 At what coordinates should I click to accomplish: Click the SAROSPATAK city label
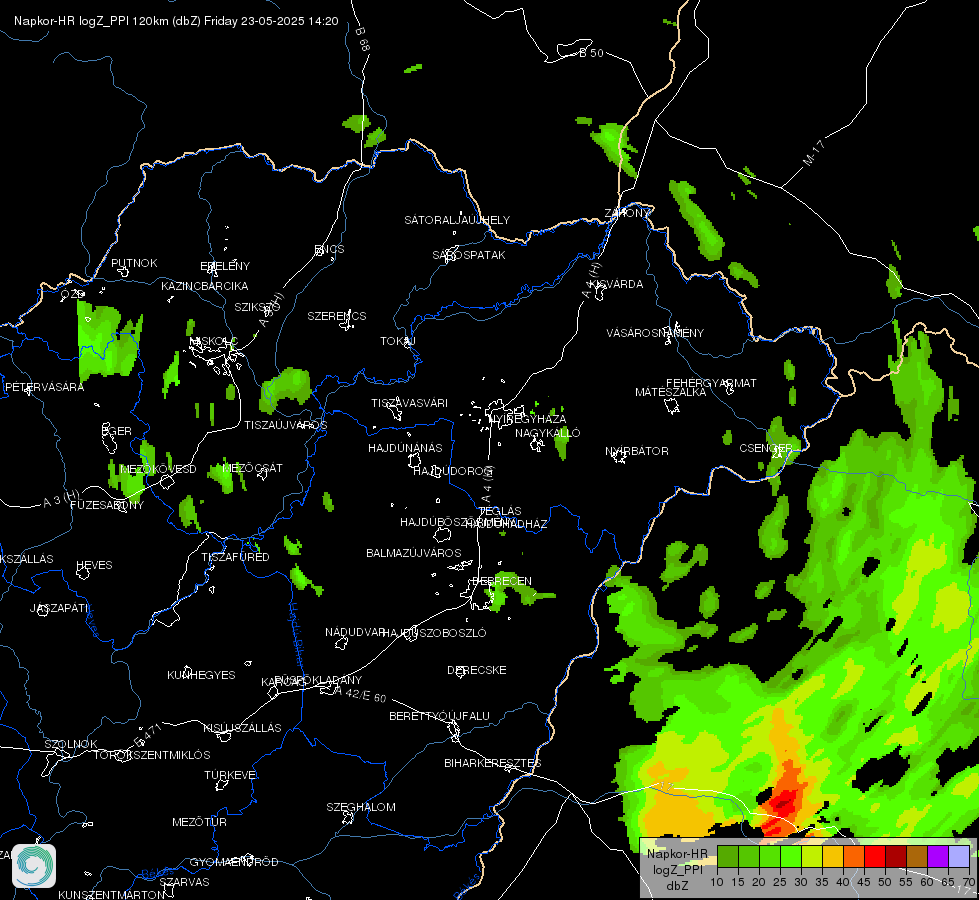point(469,255)
